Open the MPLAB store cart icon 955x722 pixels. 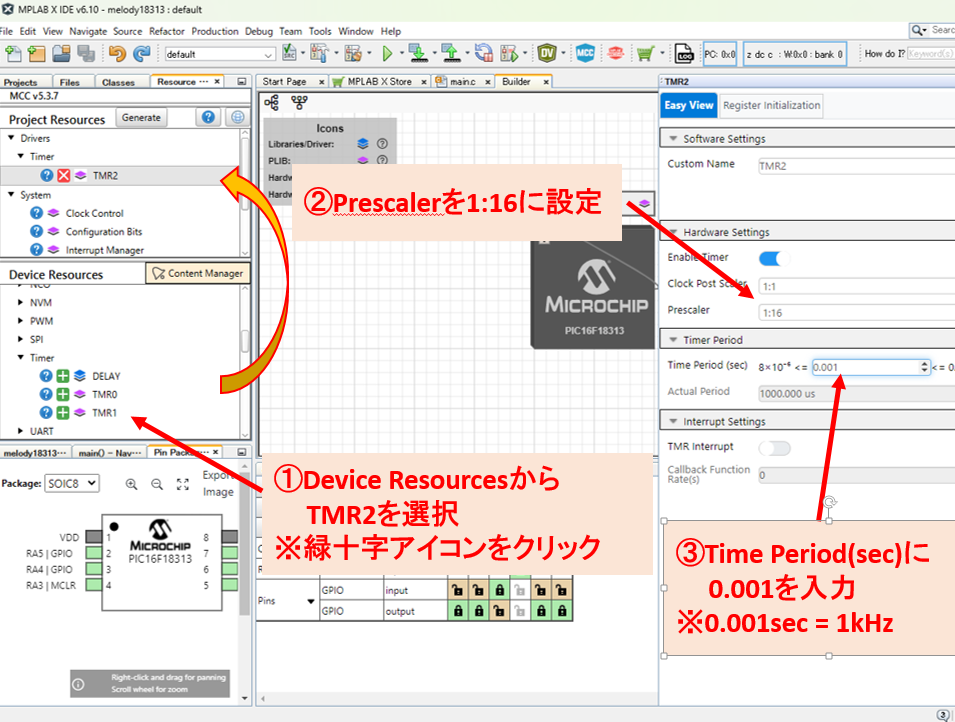pos(646,53)
